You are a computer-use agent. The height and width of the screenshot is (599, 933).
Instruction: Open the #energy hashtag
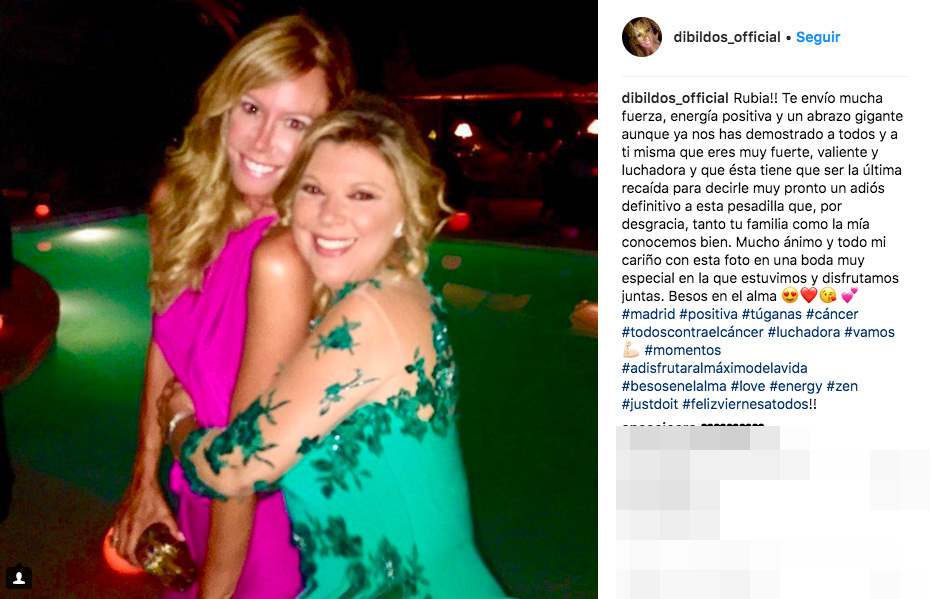pos(796,386)
